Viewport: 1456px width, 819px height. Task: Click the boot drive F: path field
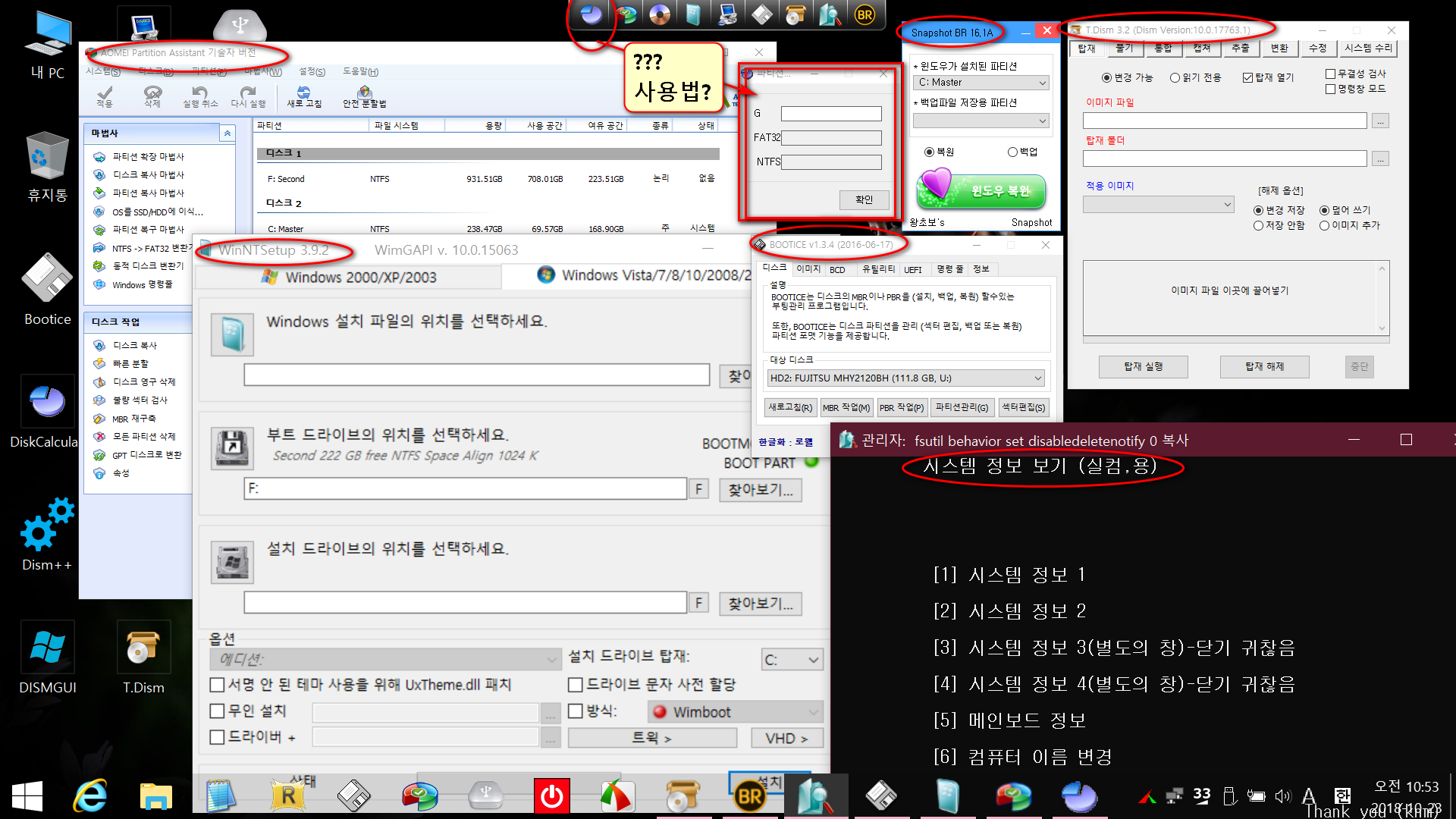pos(466,489)
